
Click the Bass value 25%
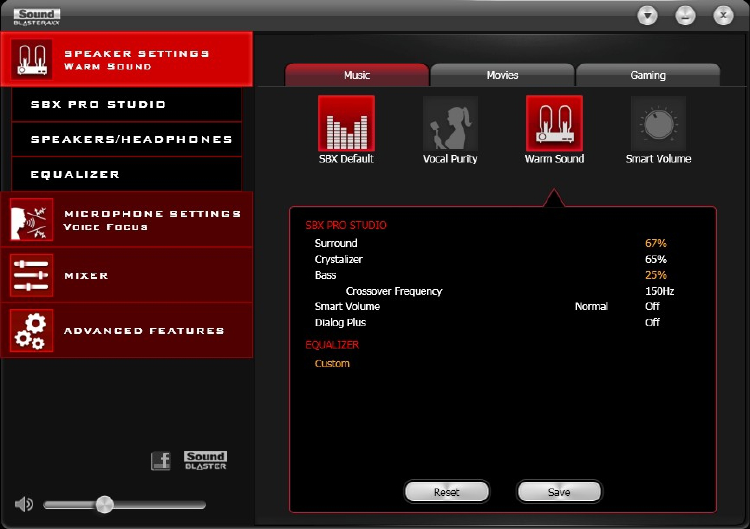[x=655, y=275]
